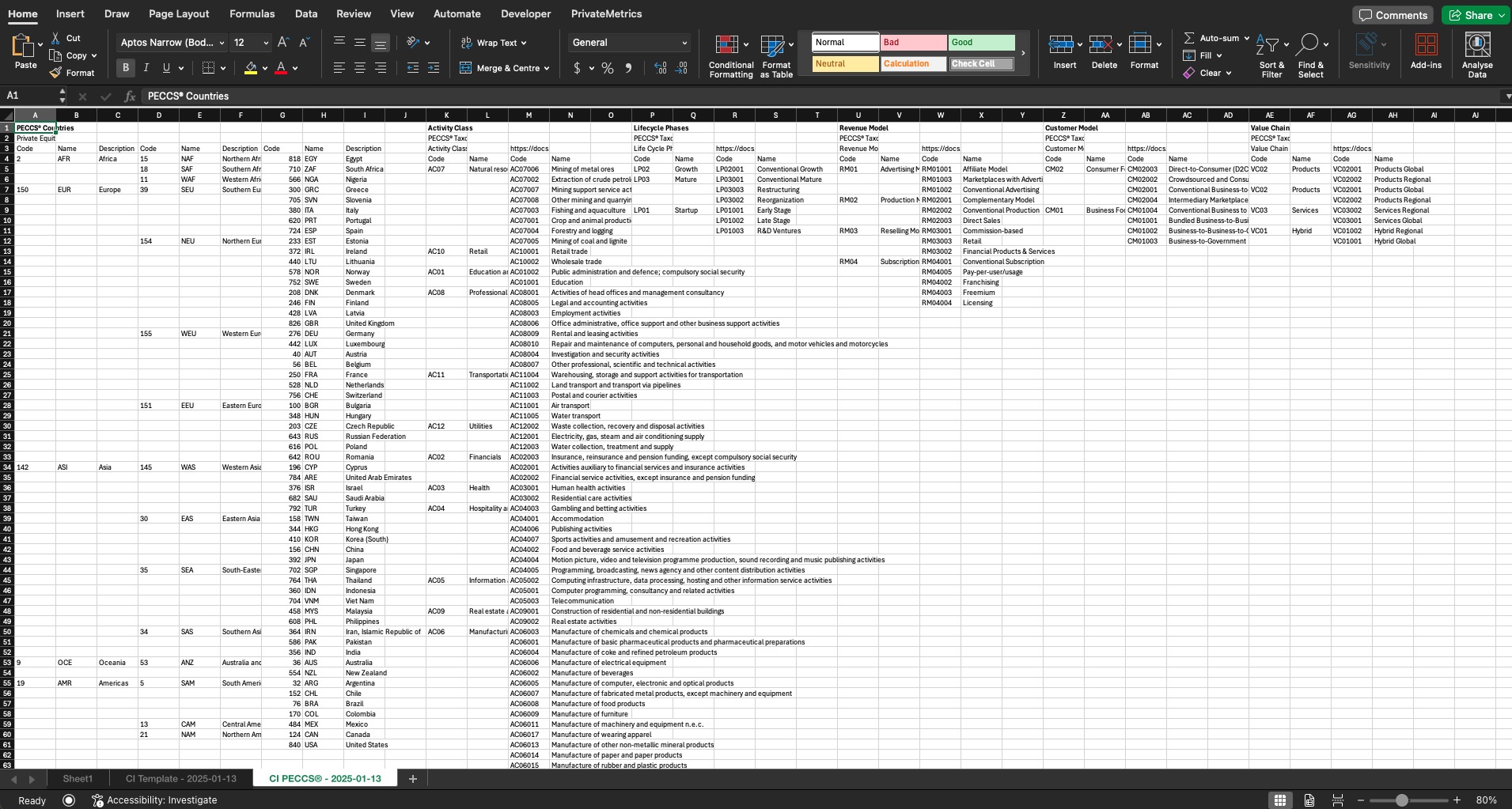Open Sort & Filter tool
This screenshot has width=1512, height=809.
click(x=1267, y=46)
